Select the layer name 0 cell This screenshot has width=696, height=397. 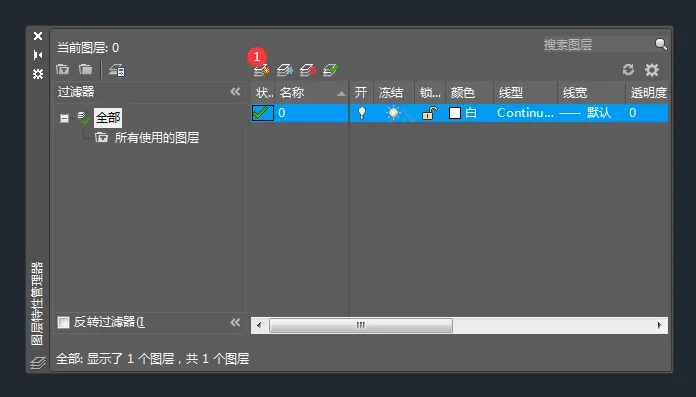point(312,113)
